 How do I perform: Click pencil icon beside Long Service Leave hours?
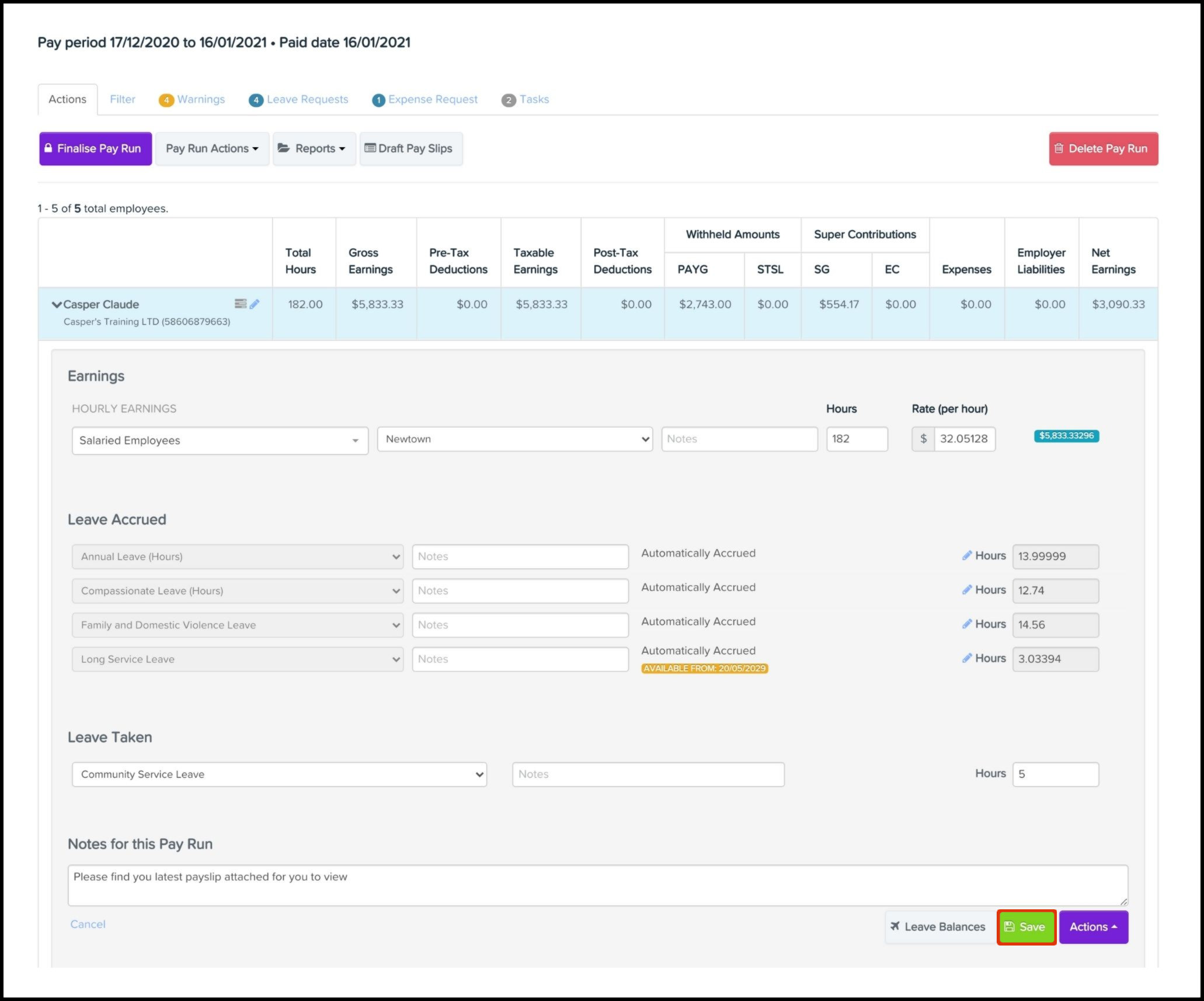pos(967,658)
